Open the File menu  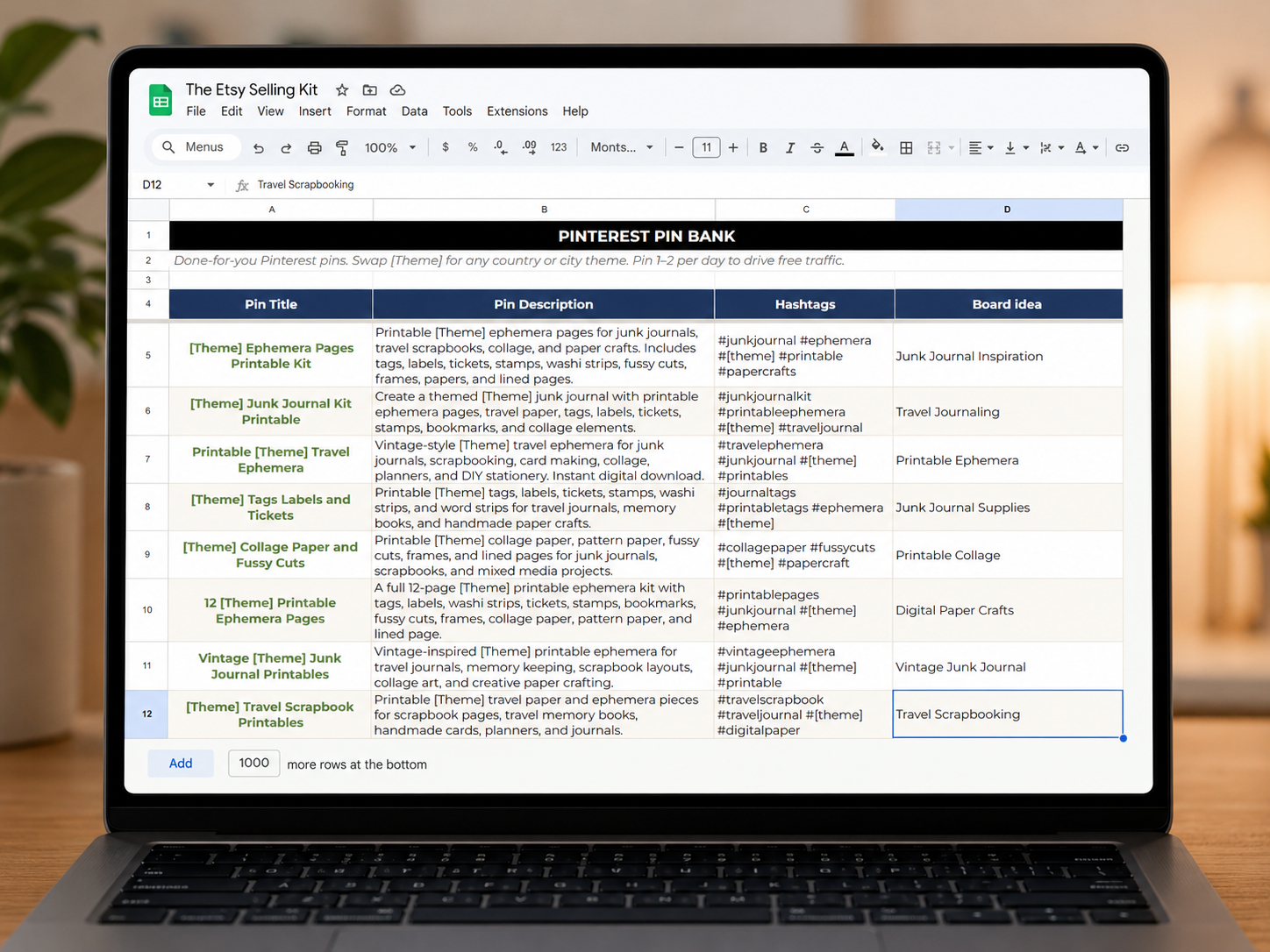coord(196,111)
